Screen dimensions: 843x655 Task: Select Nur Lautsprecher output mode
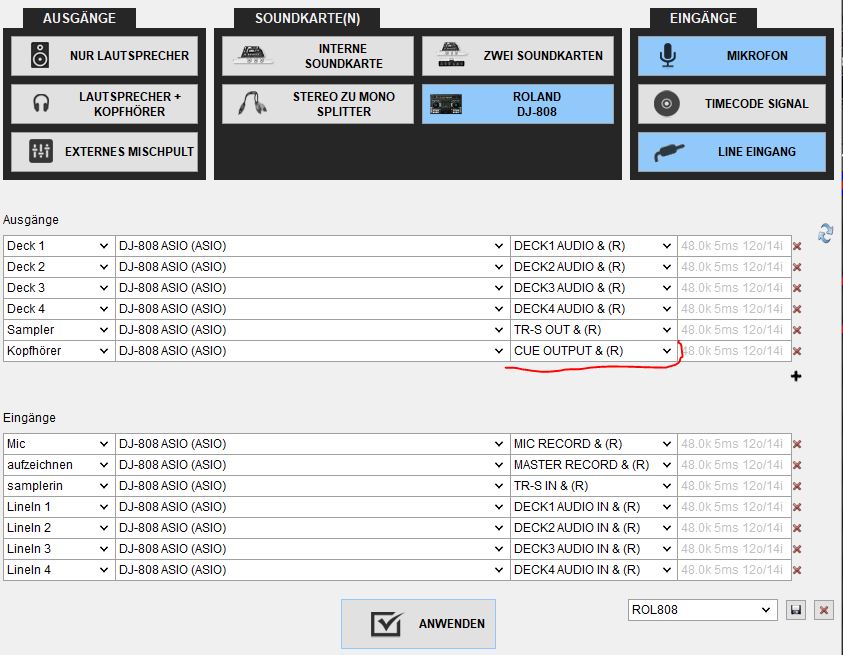point(104,56)
